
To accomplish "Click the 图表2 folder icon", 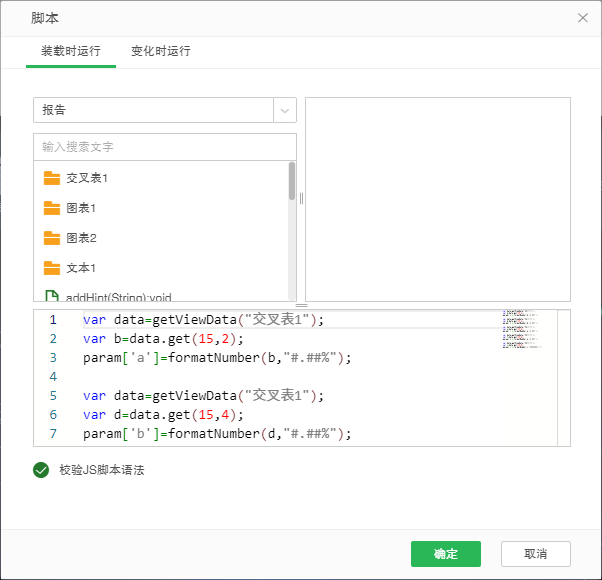I will pos(52,238).
